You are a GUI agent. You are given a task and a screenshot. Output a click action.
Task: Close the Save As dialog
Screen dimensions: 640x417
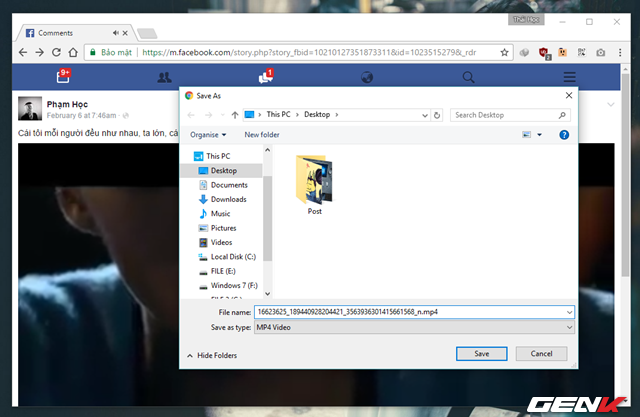click(569, 95)
